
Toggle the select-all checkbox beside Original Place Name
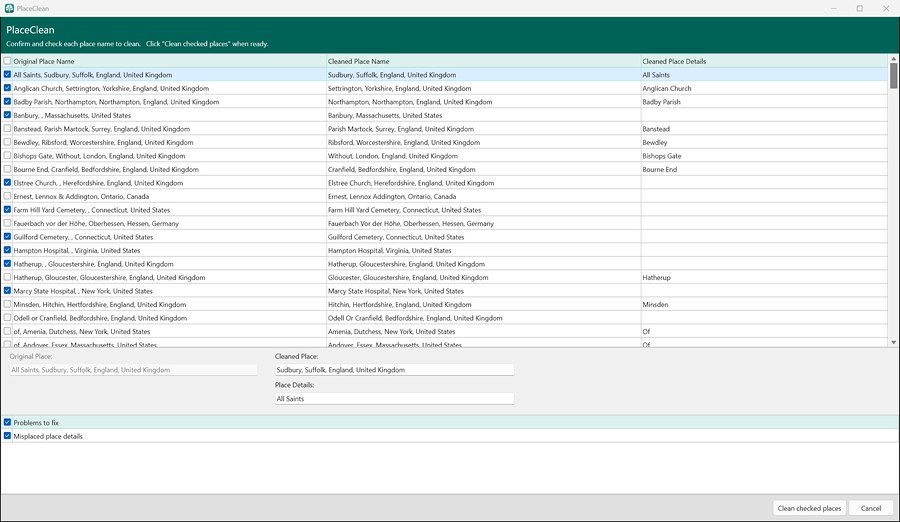click(x=7, y=61)
